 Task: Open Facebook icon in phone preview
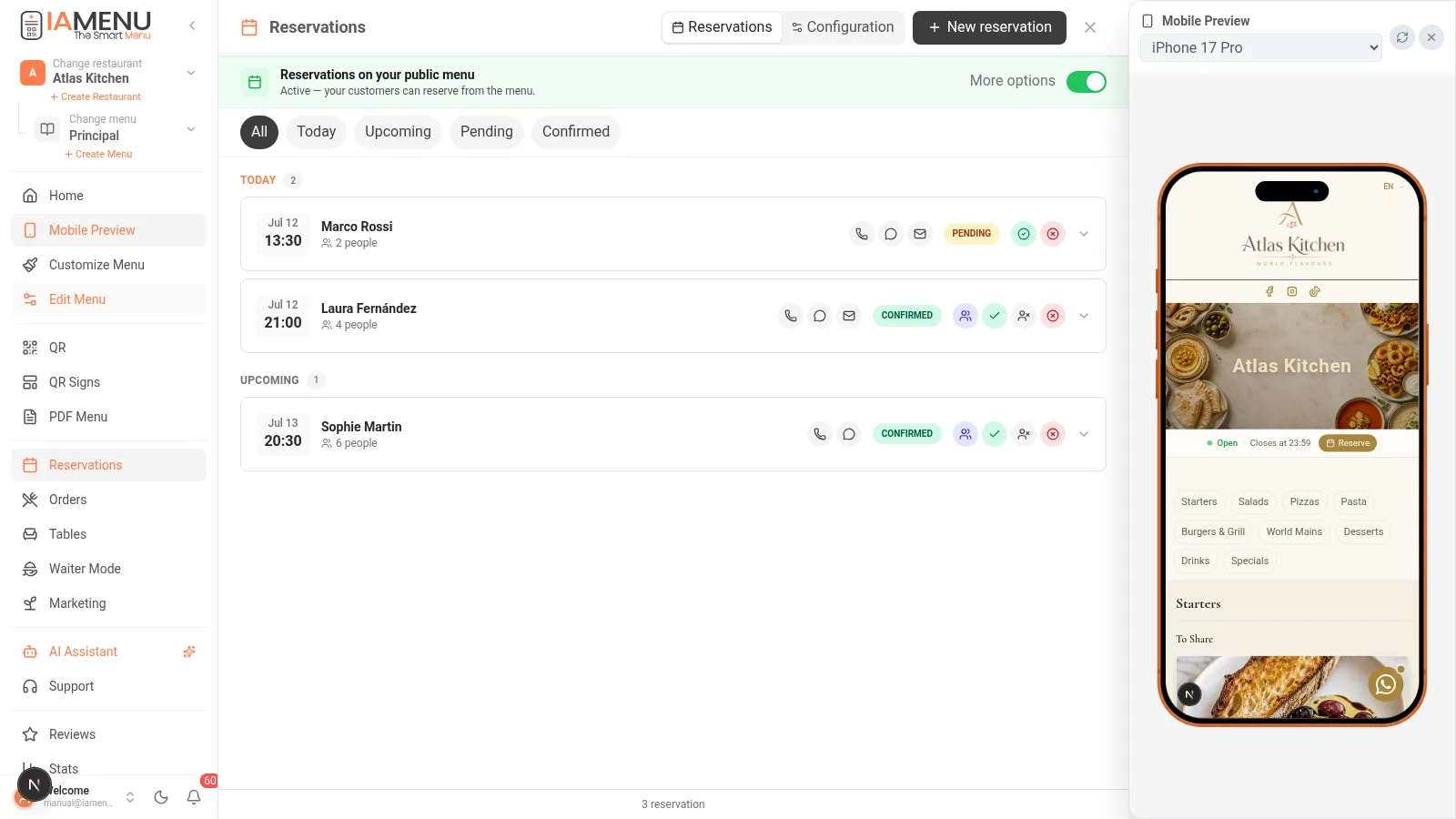[1269, 291]
